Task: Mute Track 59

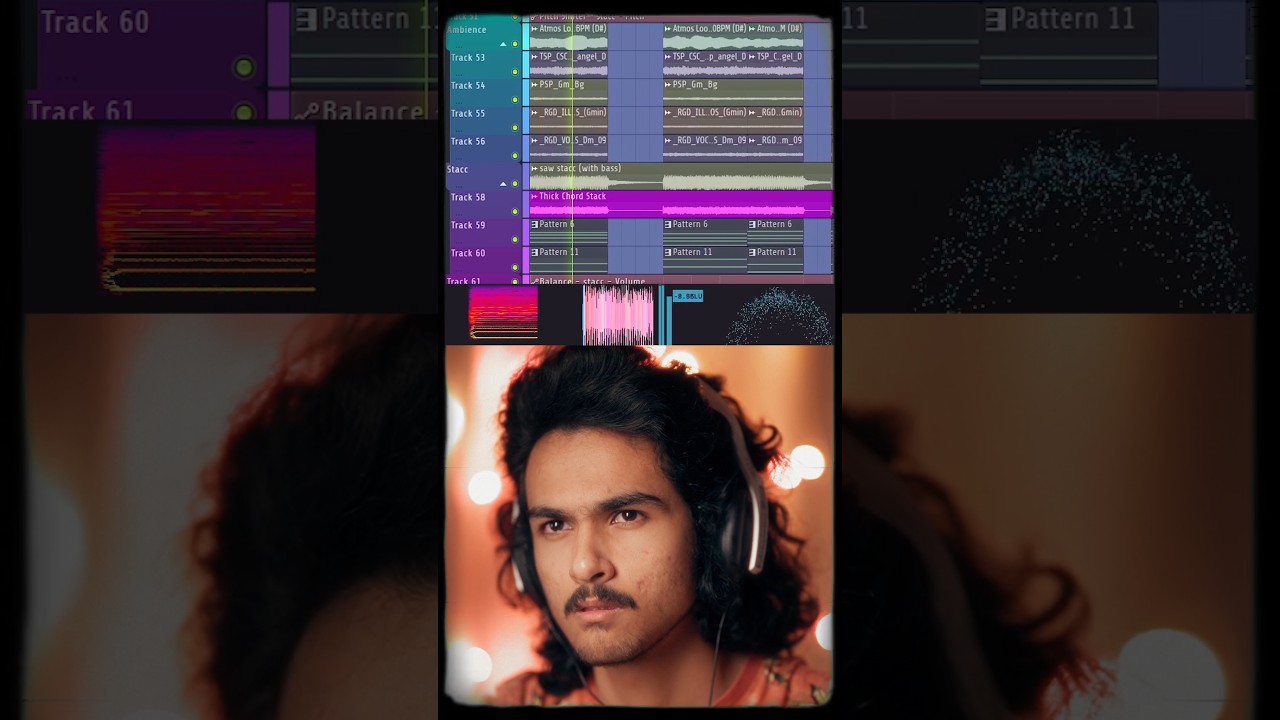Action: [x=516, y=240]
